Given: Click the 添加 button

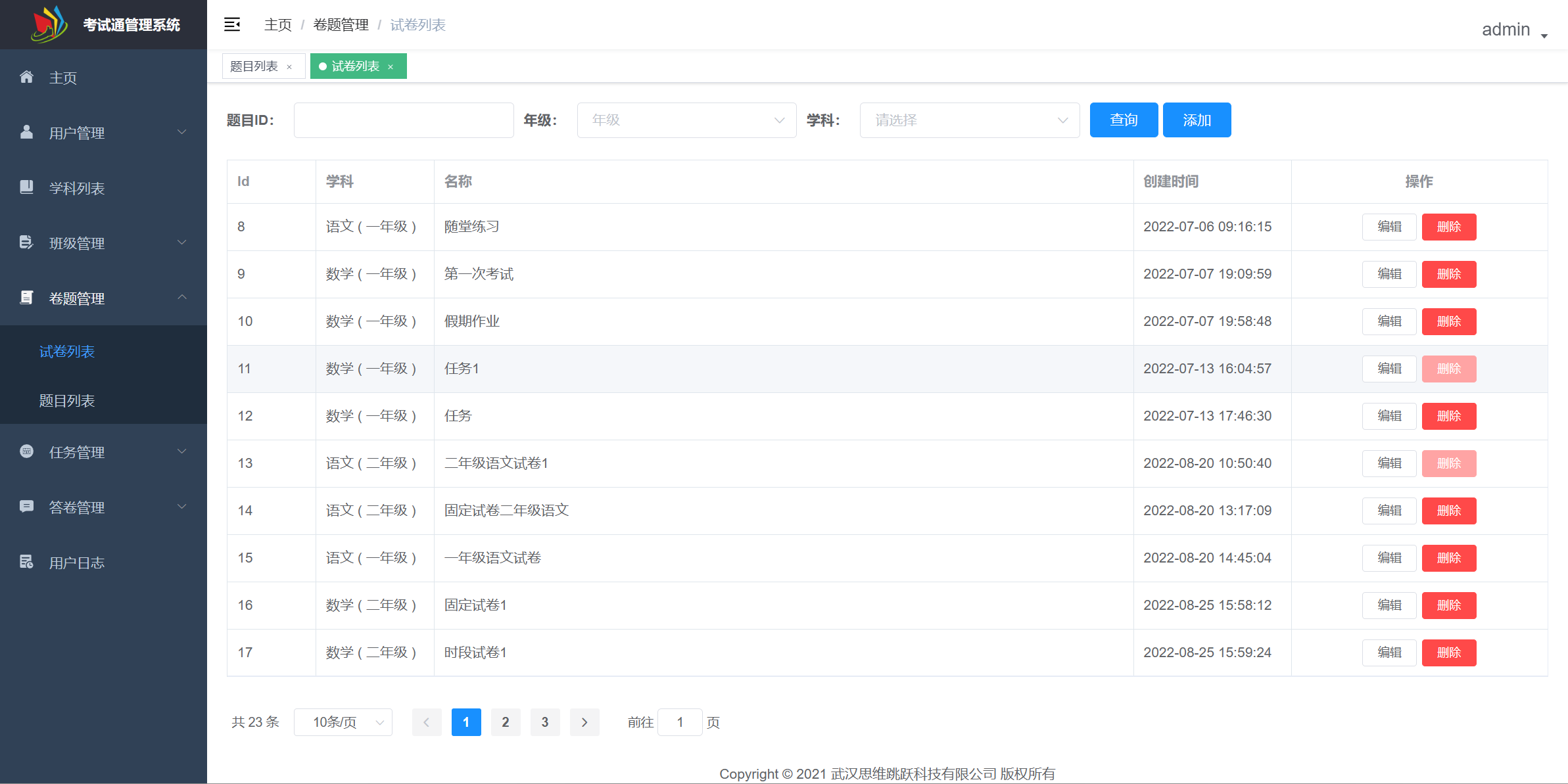Looking at the screenshot, I should coord(1197,120).
